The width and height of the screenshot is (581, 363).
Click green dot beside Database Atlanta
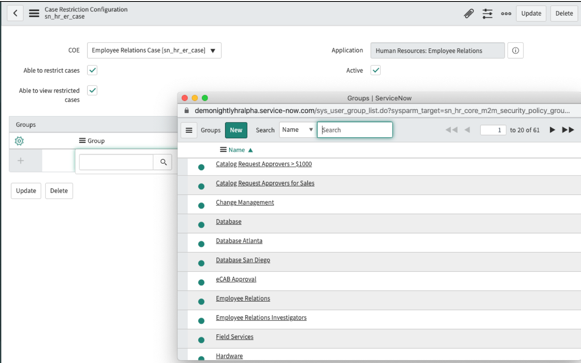click(201, 244)
